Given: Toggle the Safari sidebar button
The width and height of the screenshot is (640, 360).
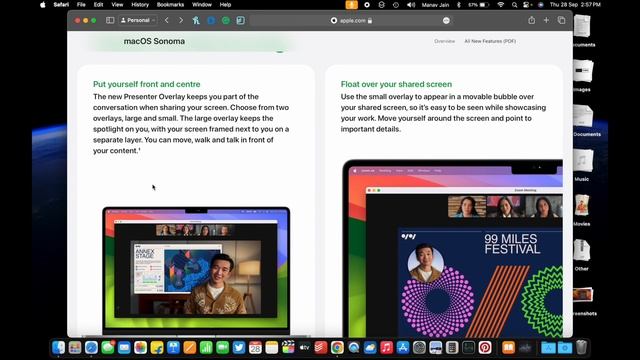Looking at the screenshot, I should click(x=110, y=20).
